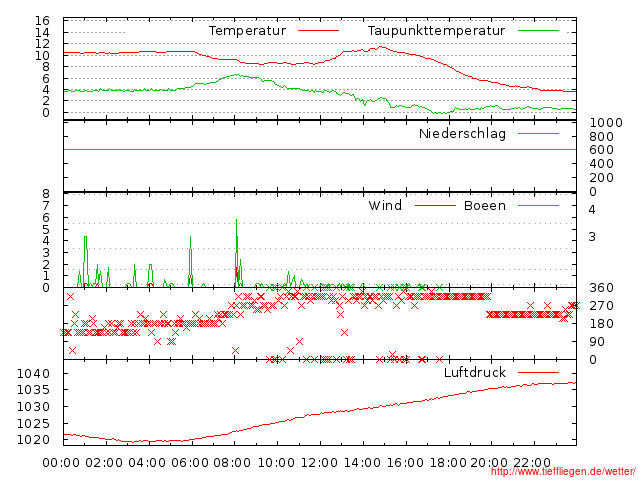Click the 16 temperature axis label
Viewport: 640px width, 480px height.
pyautogui.click(x=42, y=20)
